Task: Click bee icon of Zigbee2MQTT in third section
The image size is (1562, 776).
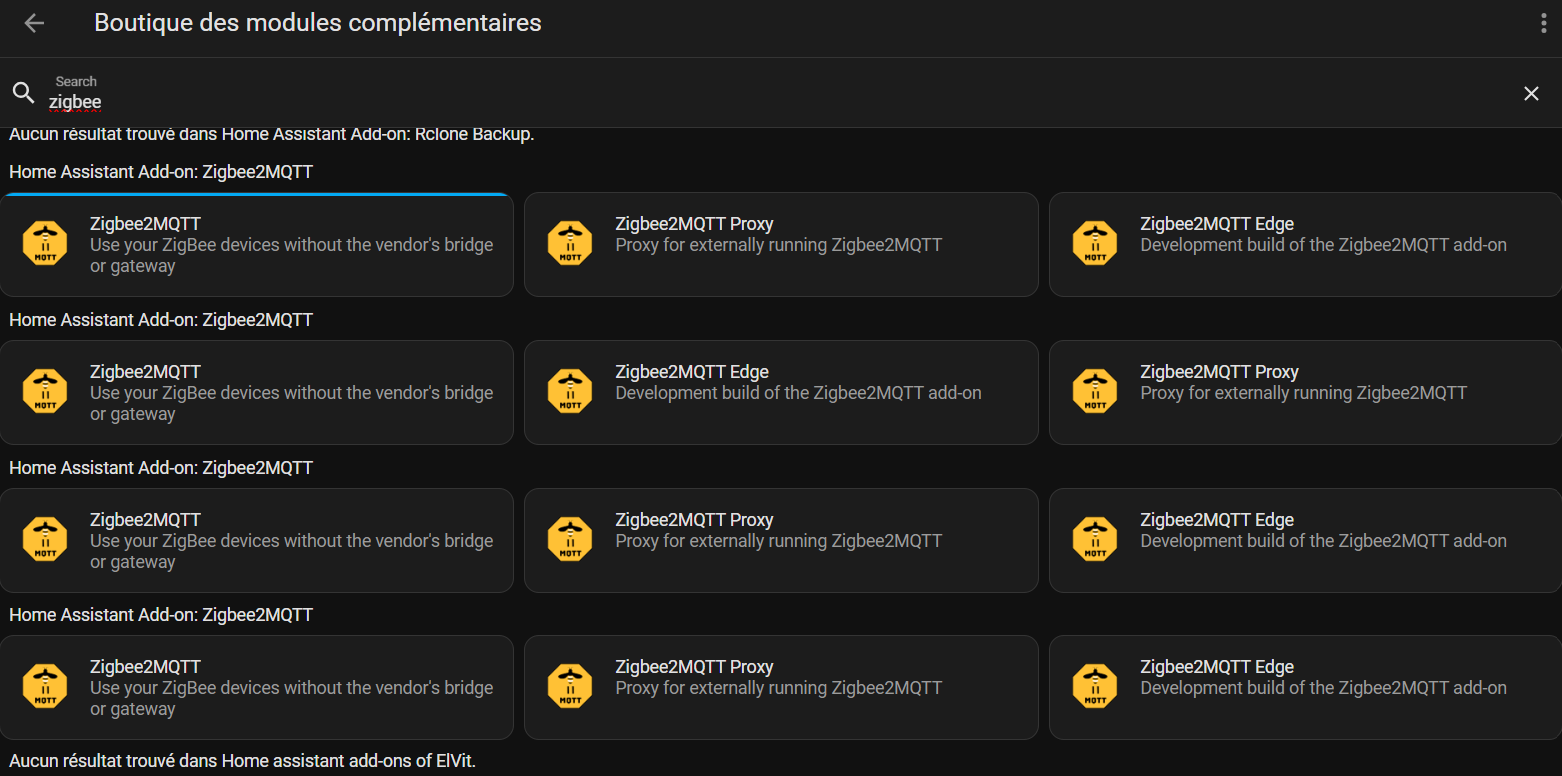Action: [x=45, y=539]
